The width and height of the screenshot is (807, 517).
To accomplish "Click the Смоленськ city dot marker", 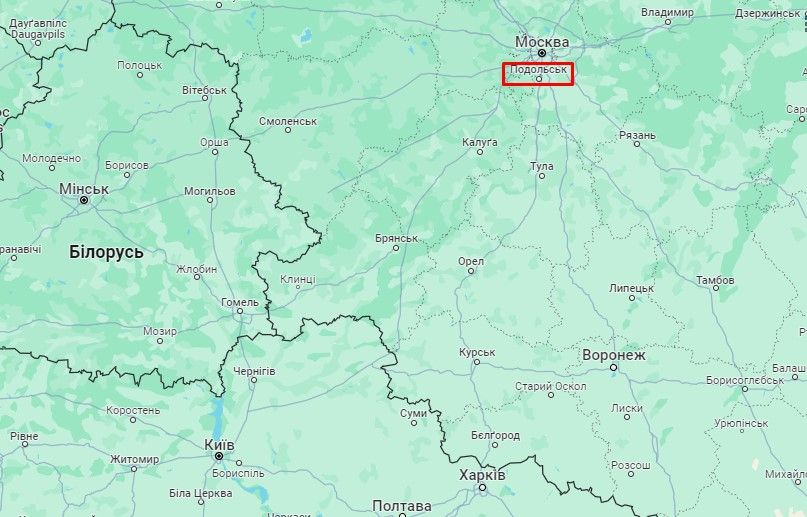I will pyautogui.click(x=288, y=130).
